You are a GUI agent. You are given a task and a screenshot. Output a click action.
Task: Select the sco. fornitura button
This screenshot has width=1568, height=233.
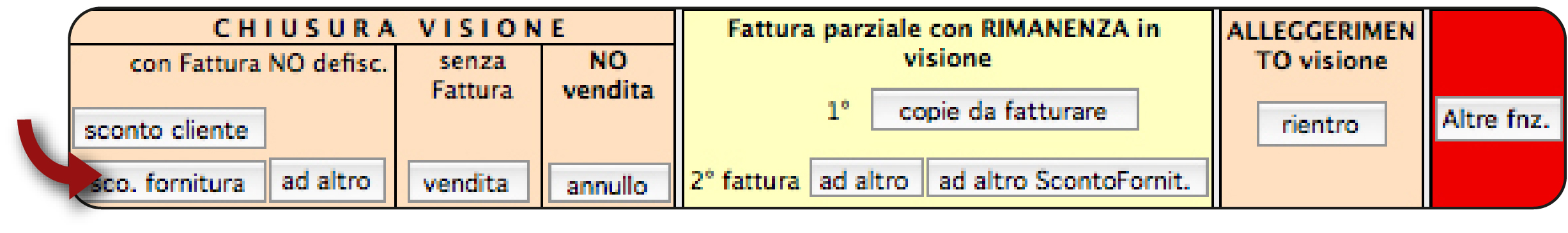click(x=169, y=182)
